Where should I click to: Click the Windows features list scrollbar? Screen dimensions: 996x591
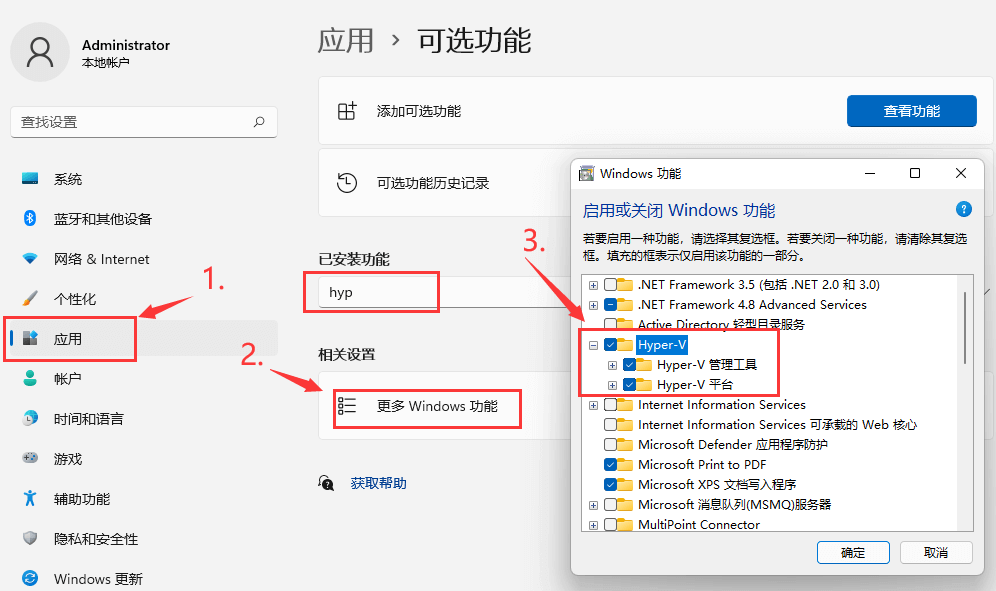(965, 330)
